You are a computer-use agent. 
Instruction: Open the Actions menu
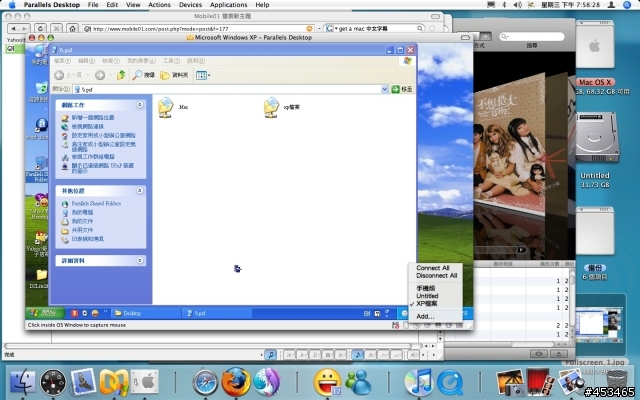point(159,5)
